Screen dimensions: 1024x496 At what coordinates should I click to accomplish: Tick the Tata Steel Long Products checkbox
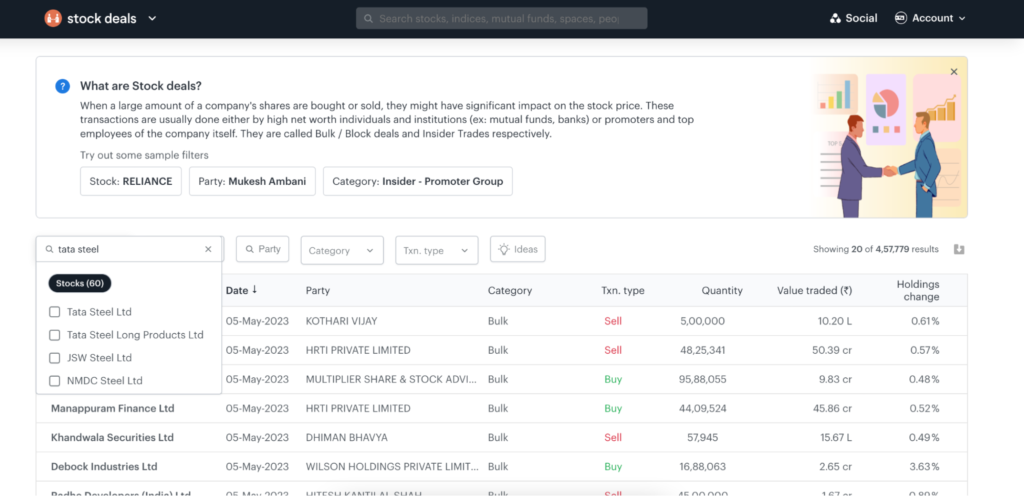55,335
